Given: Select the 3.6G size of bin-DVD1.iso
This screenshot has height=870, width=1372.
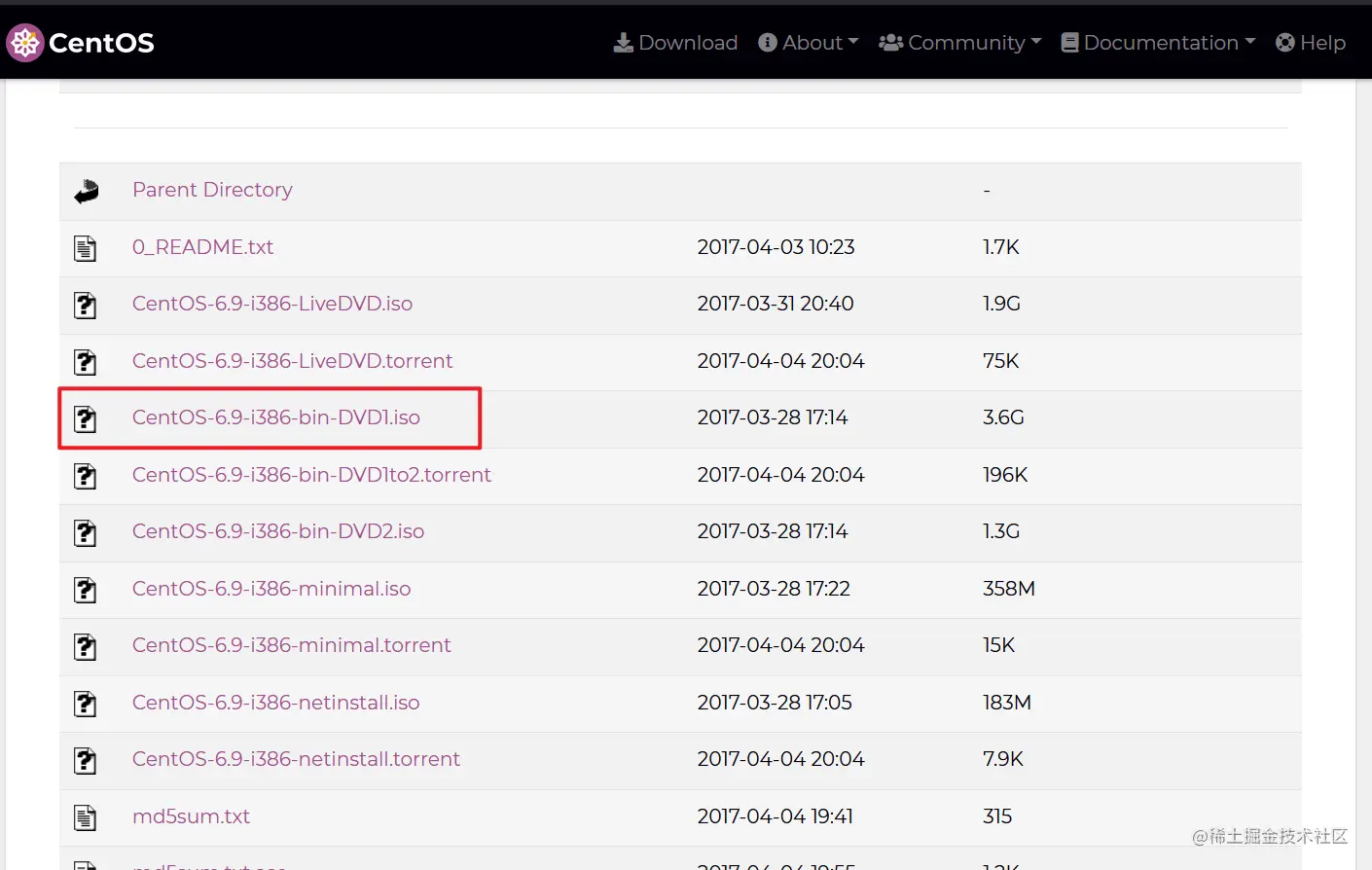Looking at the screenshot, I should (x=1003, y=417).
